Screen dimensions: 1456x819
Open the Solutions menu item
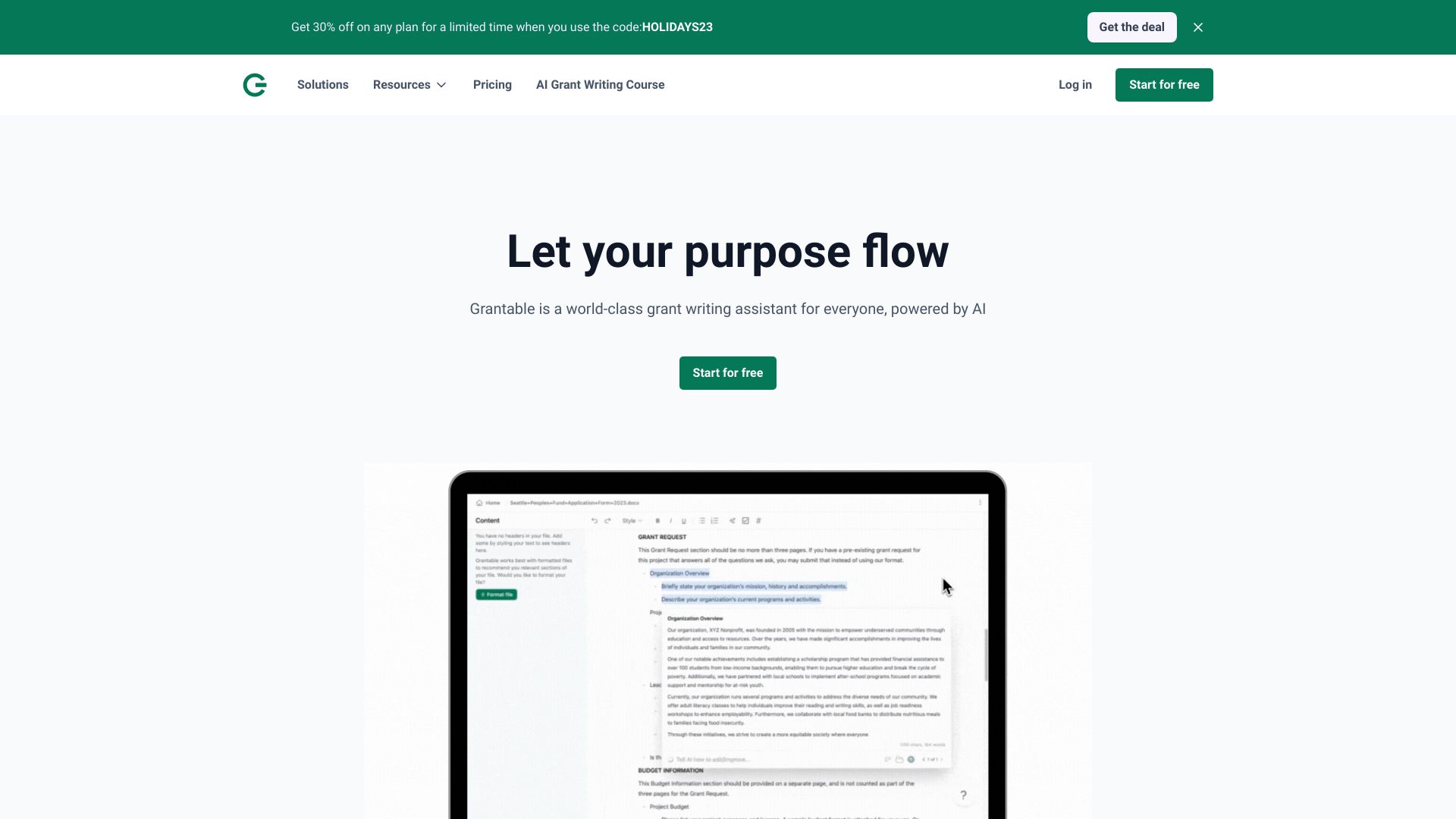pyautogui.click(x=322, y=85)
